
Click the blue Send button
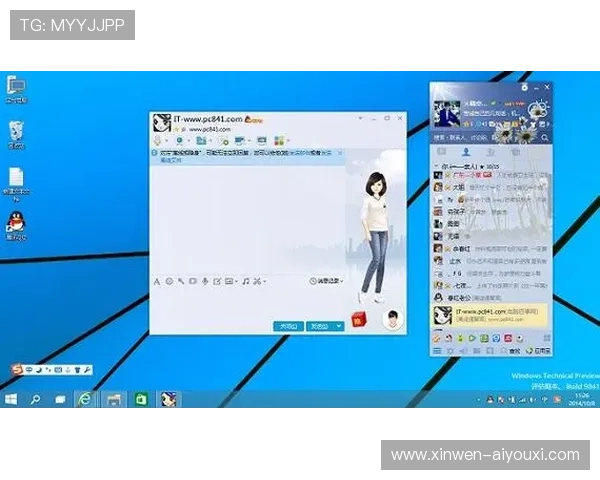pyautogui.click(x=320, y=326)
